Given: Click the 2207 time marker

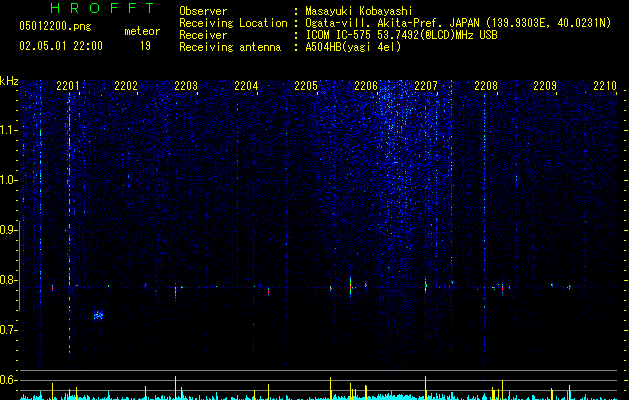Looking at the screenshot, I should (426, 85).
